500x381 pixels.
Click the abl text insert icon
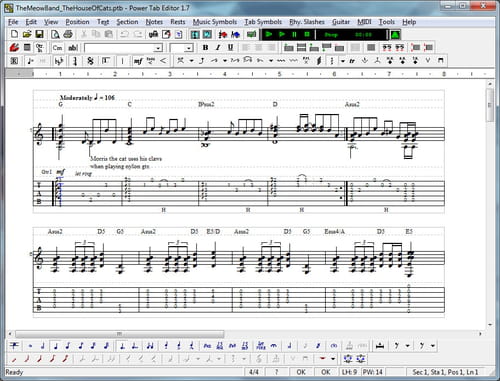73,48
